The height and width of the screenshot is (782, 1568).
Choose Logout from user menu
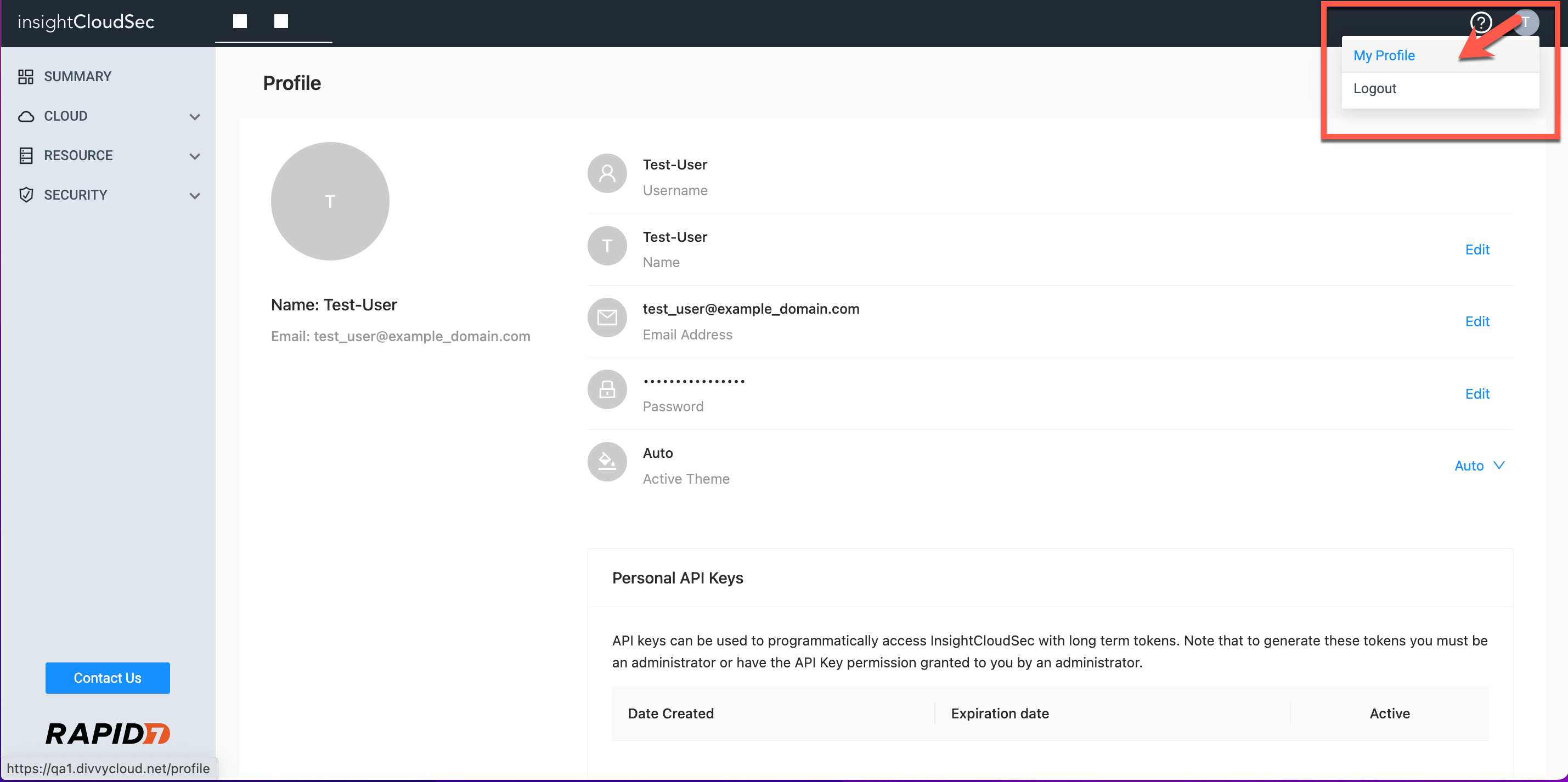[1374, 88]
